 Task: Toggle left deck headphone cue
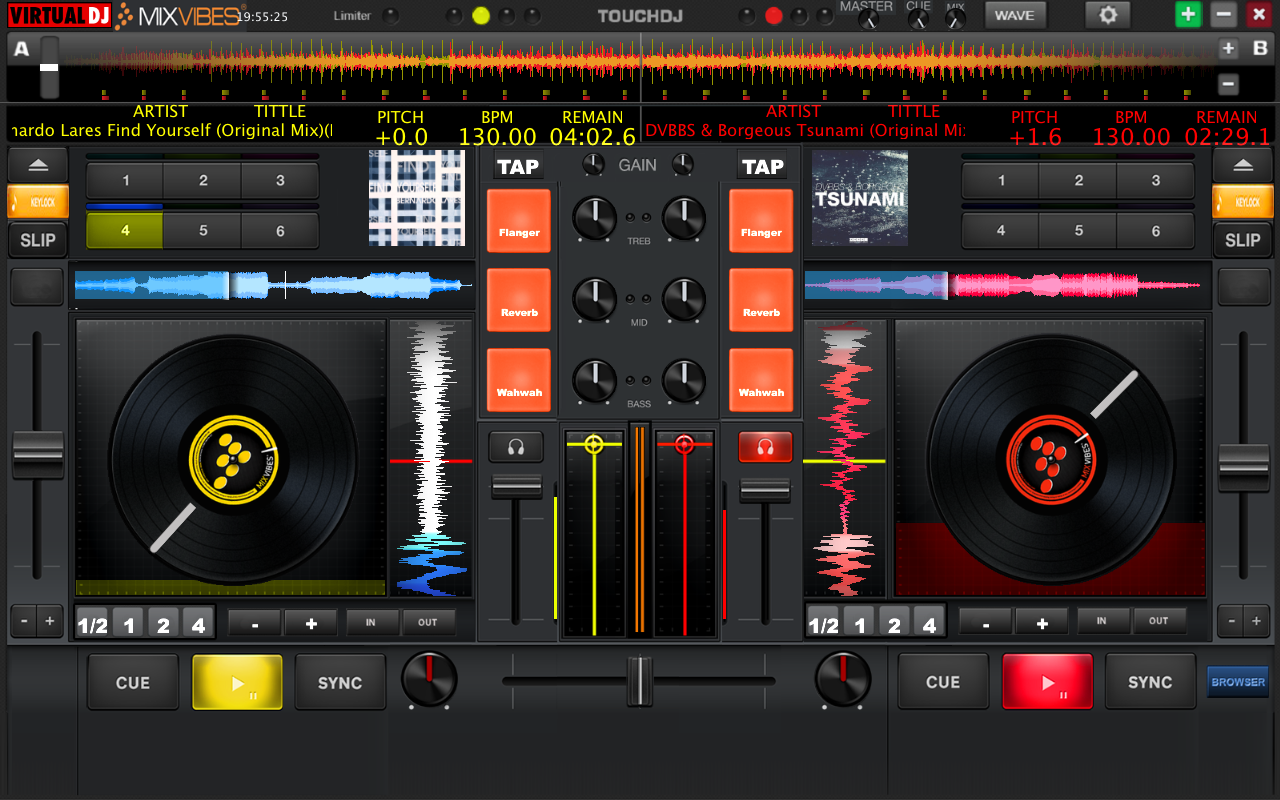click(x=516, y=447)
